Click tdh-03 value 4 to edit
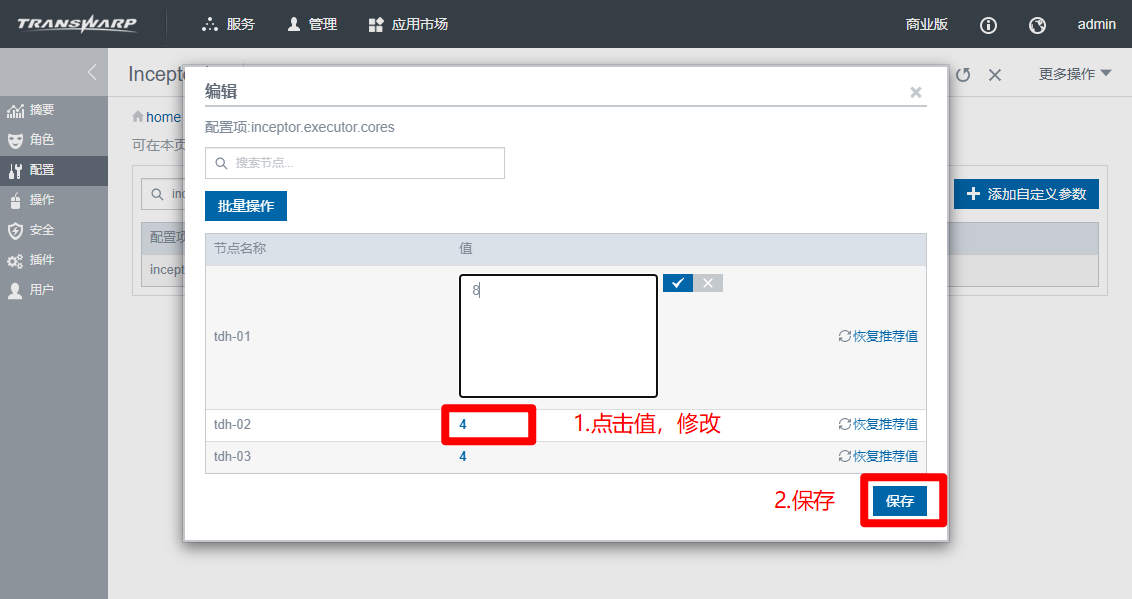 (x=463, y=456)
